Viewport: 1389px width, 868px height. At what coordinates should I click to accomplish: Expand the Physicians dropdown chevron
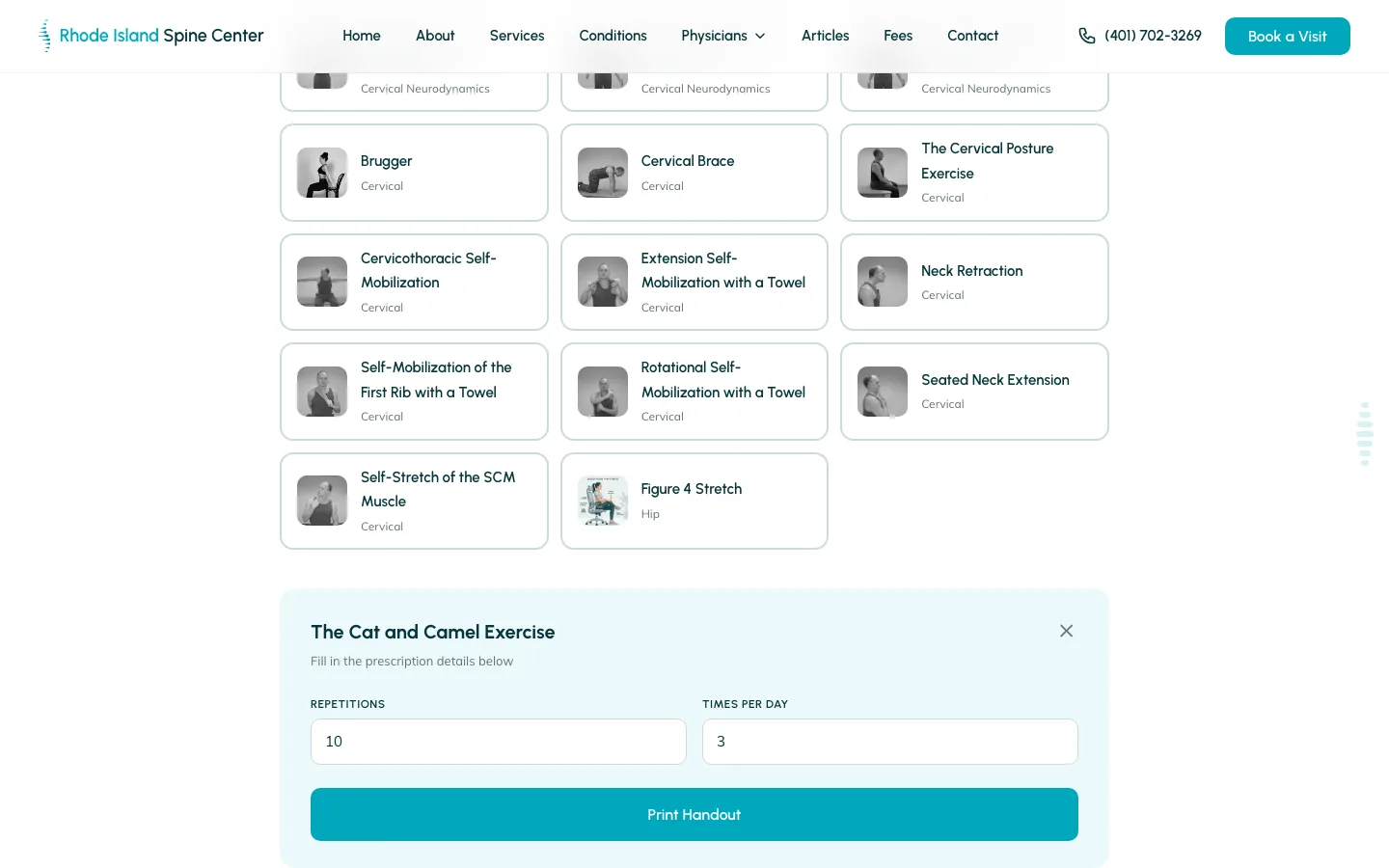(x=760, y=36)
